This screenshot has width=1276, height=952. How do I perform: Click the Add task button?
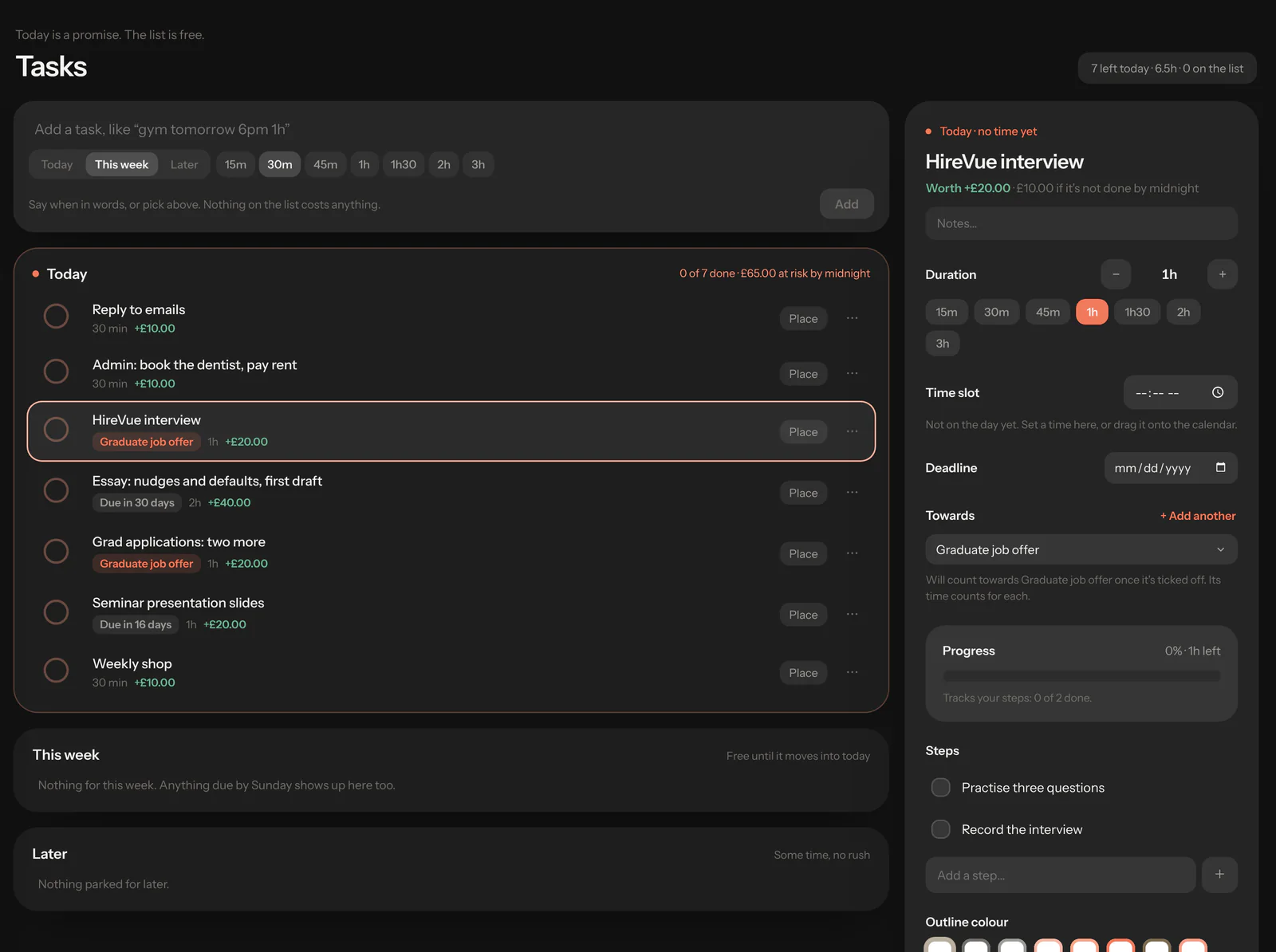(847, 204)
